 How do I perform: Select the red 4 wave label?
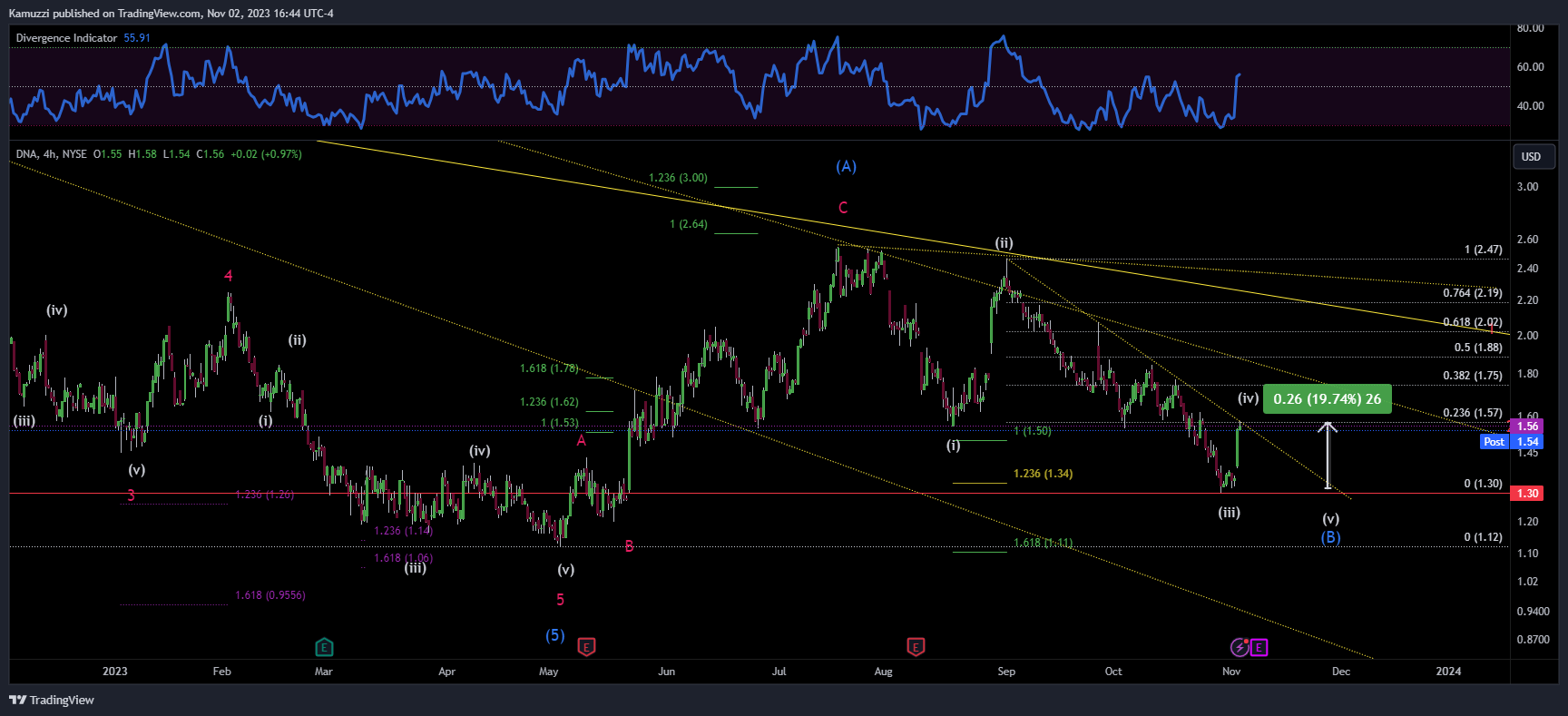(x=229, y=276)
